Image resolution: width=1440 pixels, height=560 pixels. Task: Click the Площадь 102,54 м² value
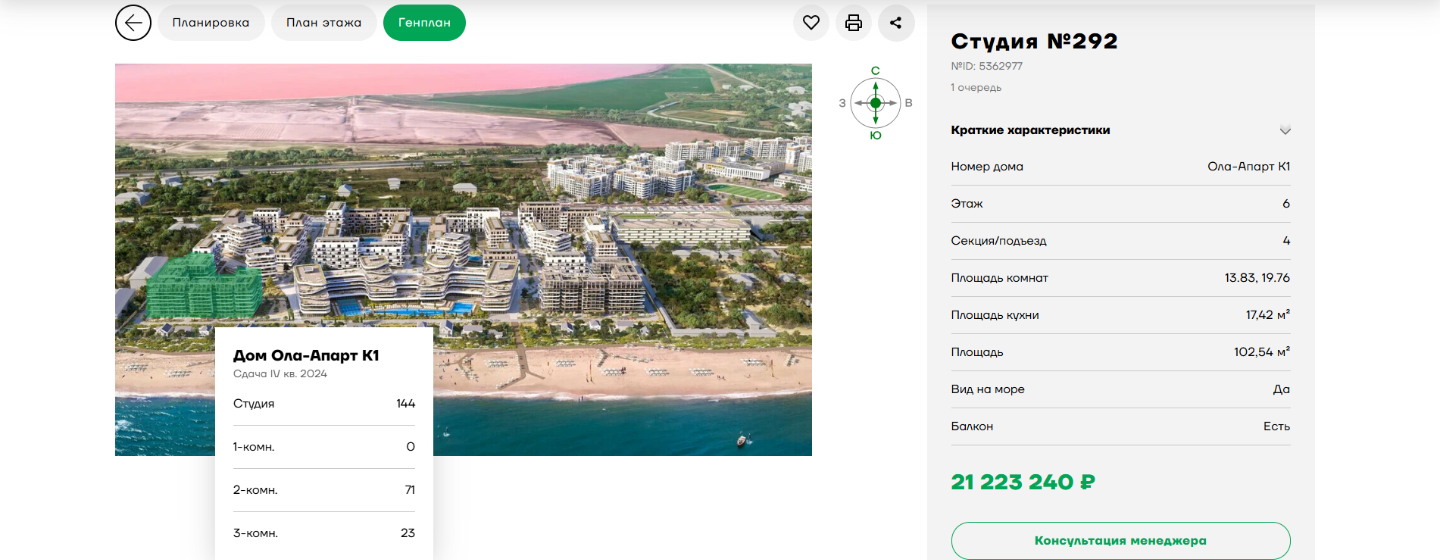1262,352
